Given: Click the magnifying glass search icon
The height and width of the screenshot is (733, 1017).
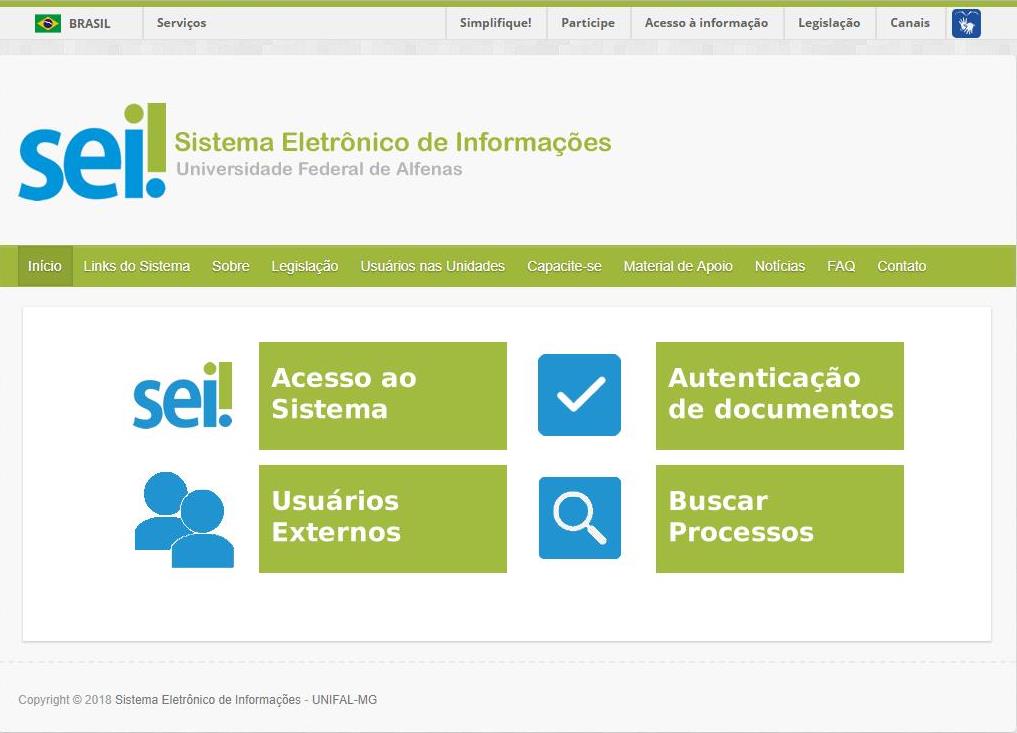Looking at the screenshot, I should (x=580, y=518).
